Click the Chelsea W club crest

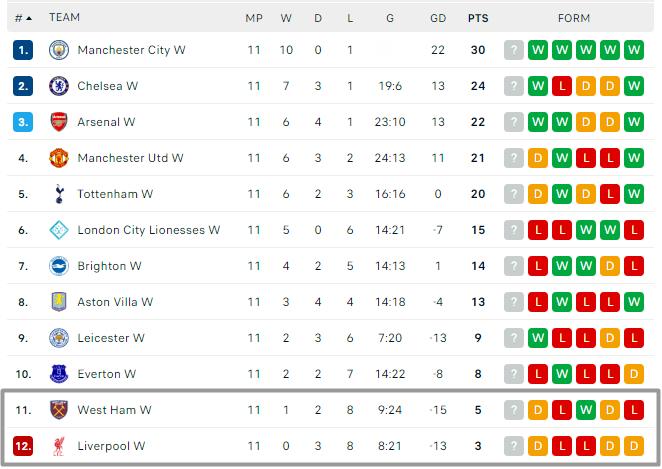[x=59, y=86]
